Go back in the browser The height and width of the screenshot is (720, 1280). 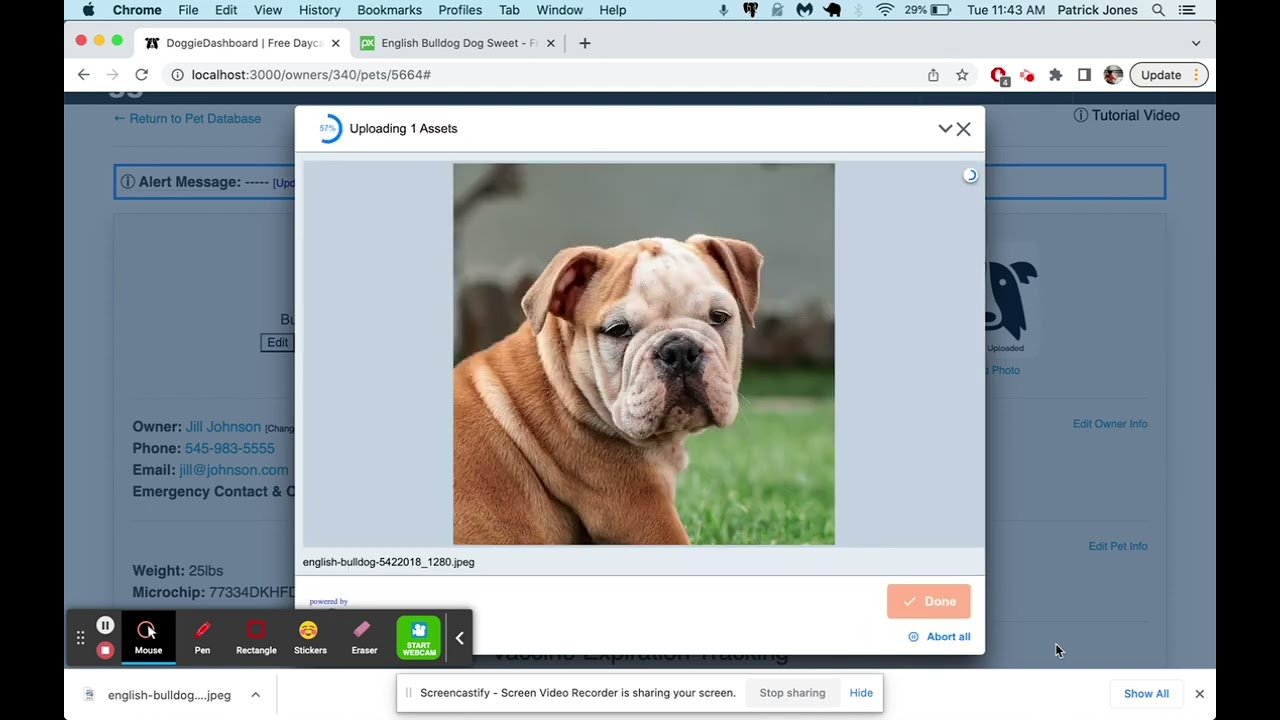[x=84, y=75]
